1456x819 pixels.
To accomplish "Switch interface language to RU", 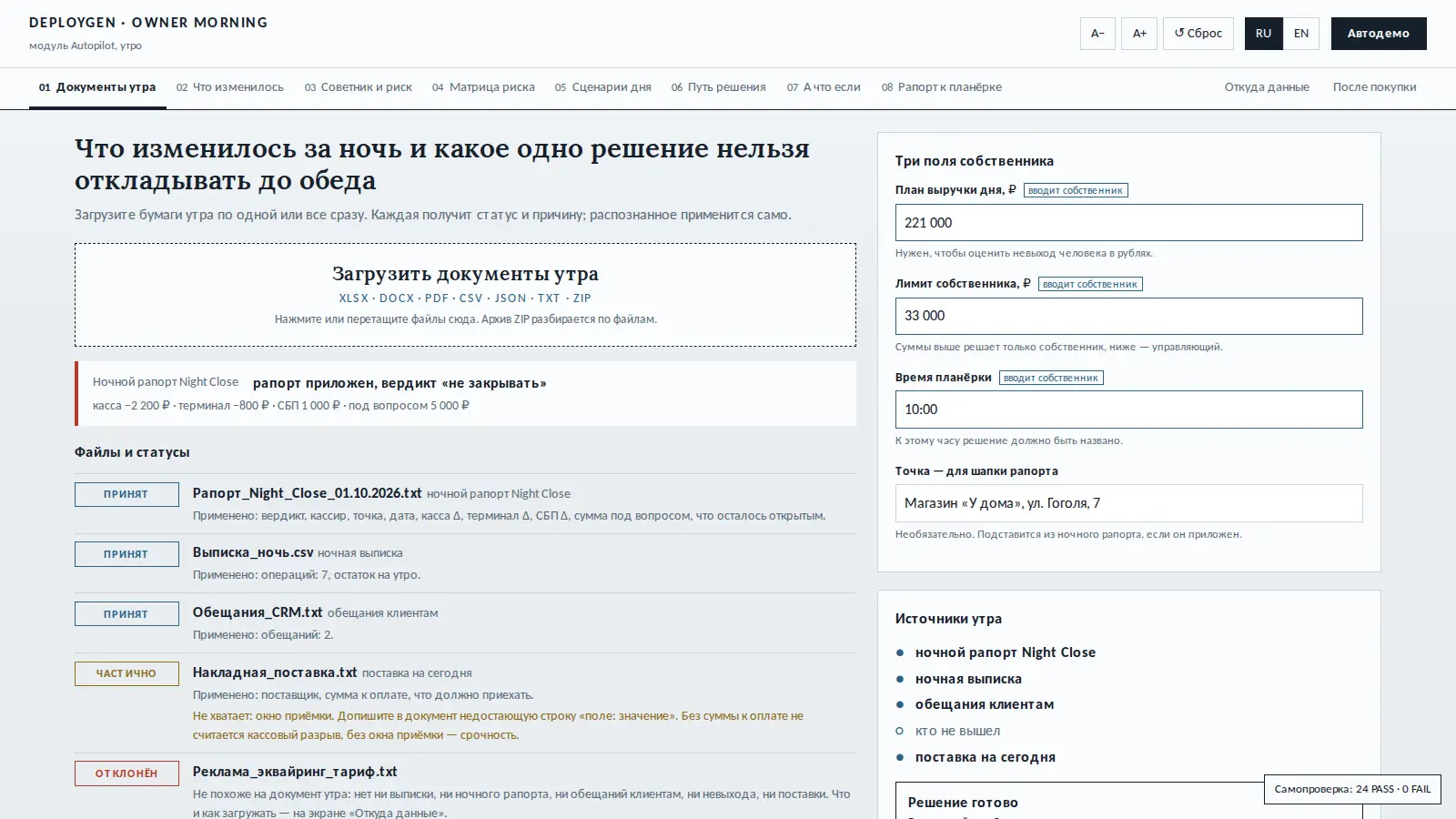I will pos(1263,34).
